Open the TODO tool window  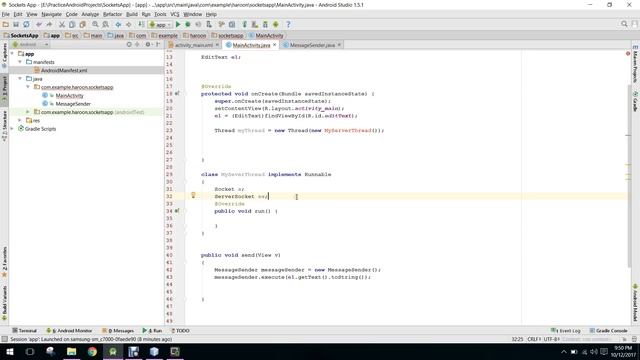point(180,331)
